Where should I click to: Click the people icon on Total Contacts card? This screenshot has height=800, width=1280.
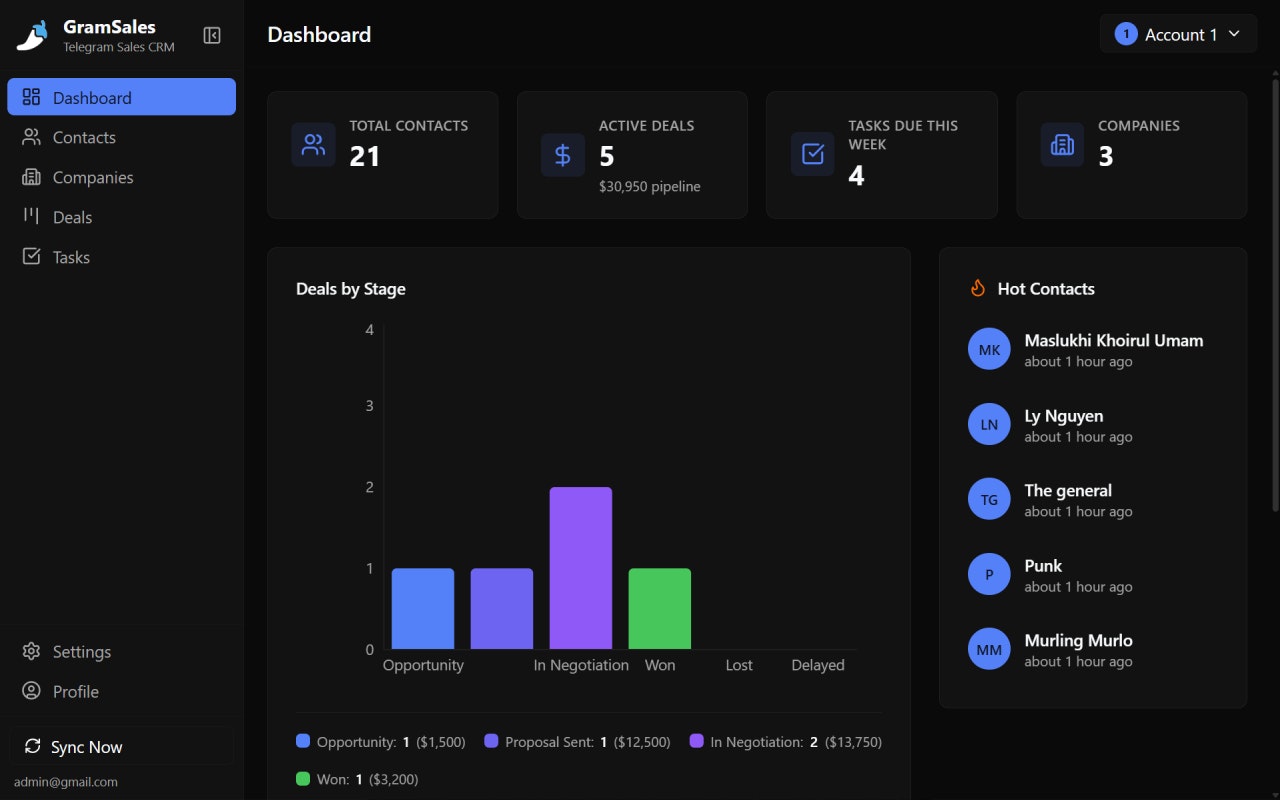tap(312, 145)
